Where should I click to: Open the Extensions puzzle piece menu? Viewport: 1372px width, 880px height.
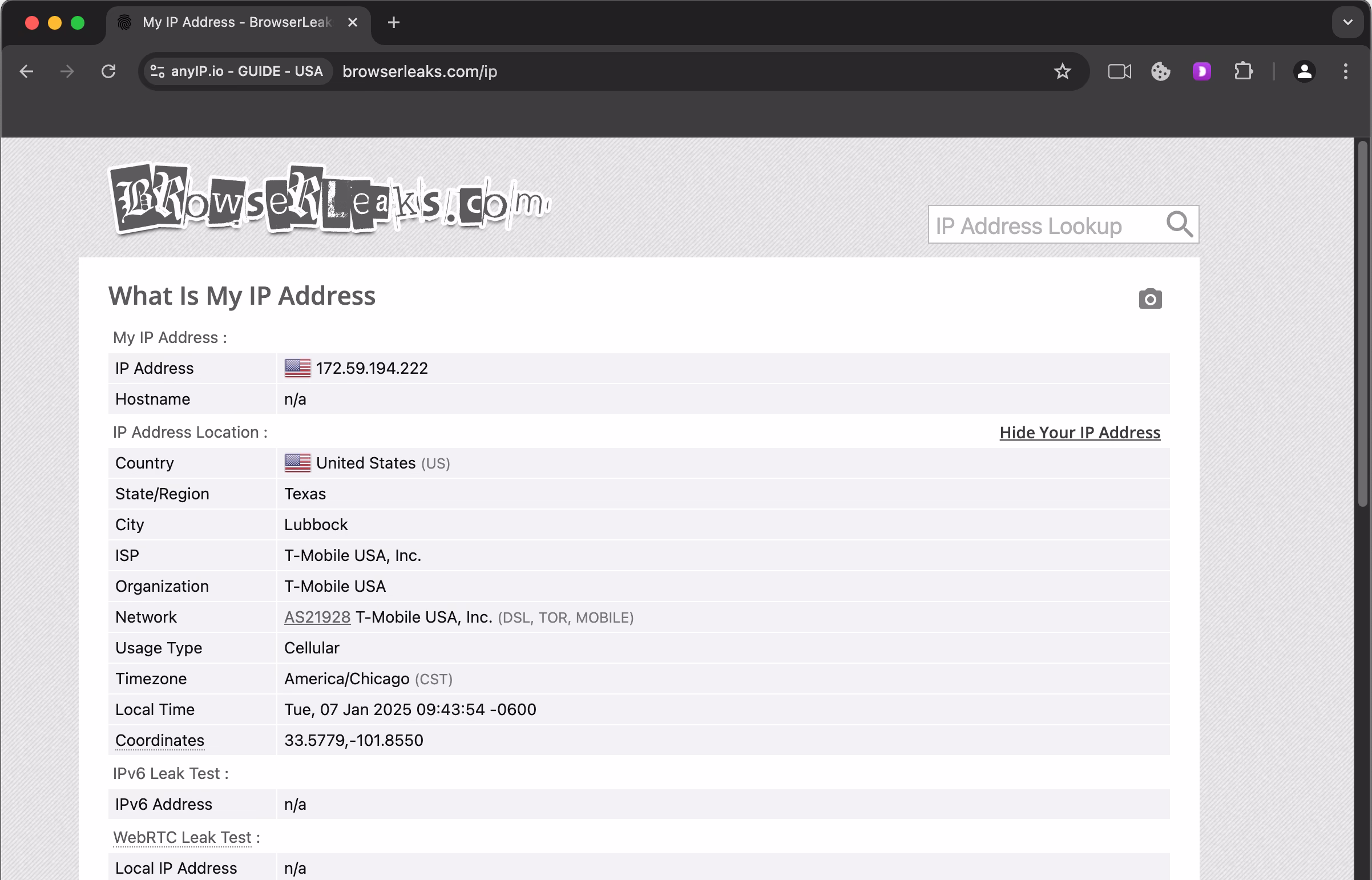(1243, 71)
